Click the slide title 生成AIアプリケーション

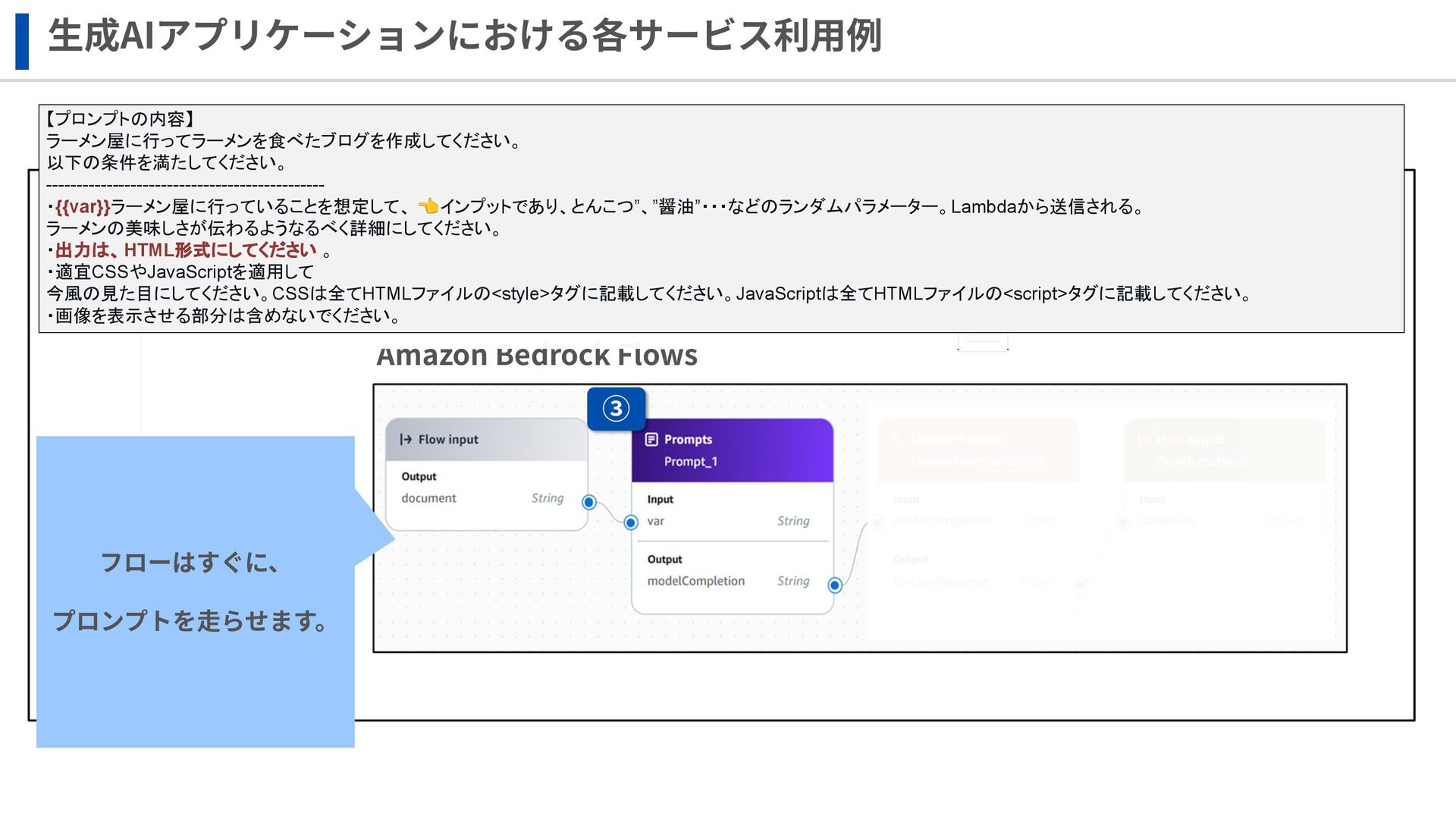click(464, 36)
